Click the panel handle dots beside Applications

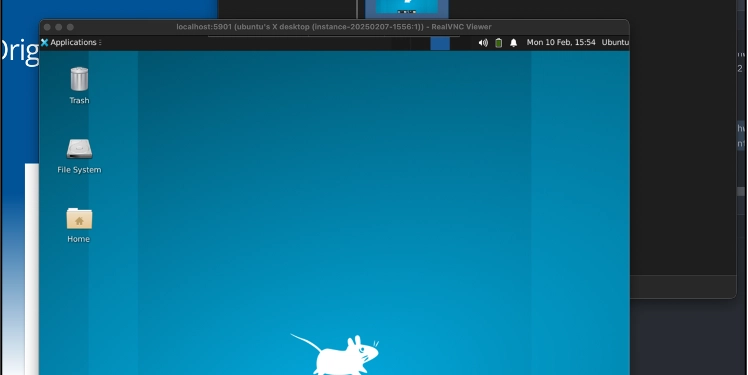100,42
